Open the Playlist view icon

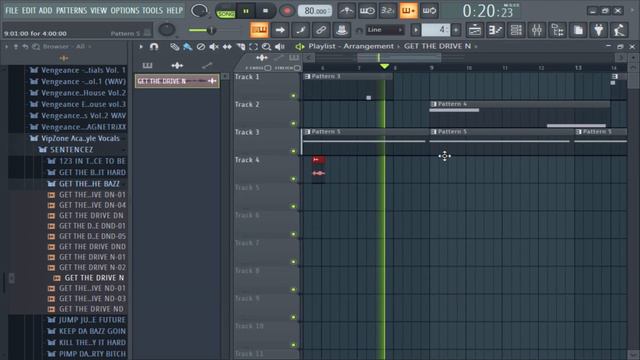(x=474, y=30)
